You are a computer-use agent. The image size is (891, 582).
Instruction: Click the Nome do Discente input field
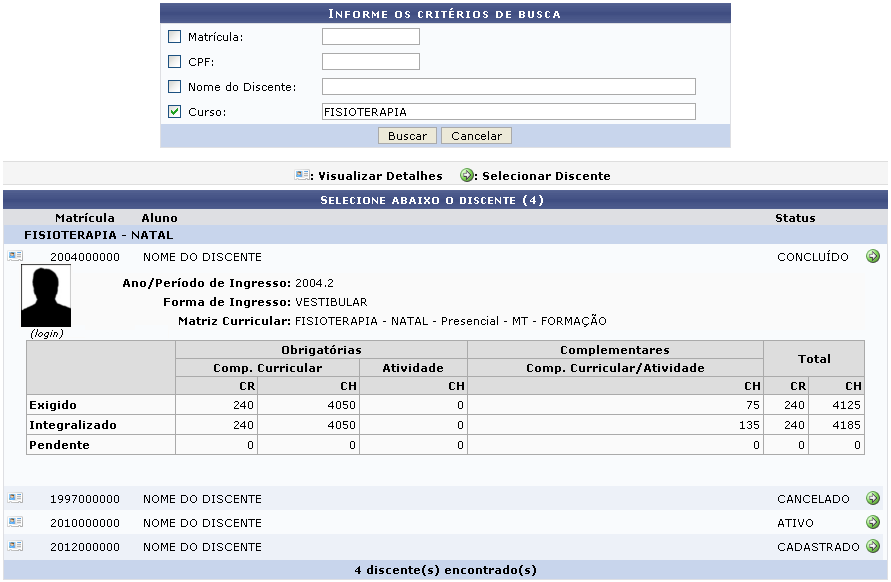pyautogui.click(x=508, y=87)
